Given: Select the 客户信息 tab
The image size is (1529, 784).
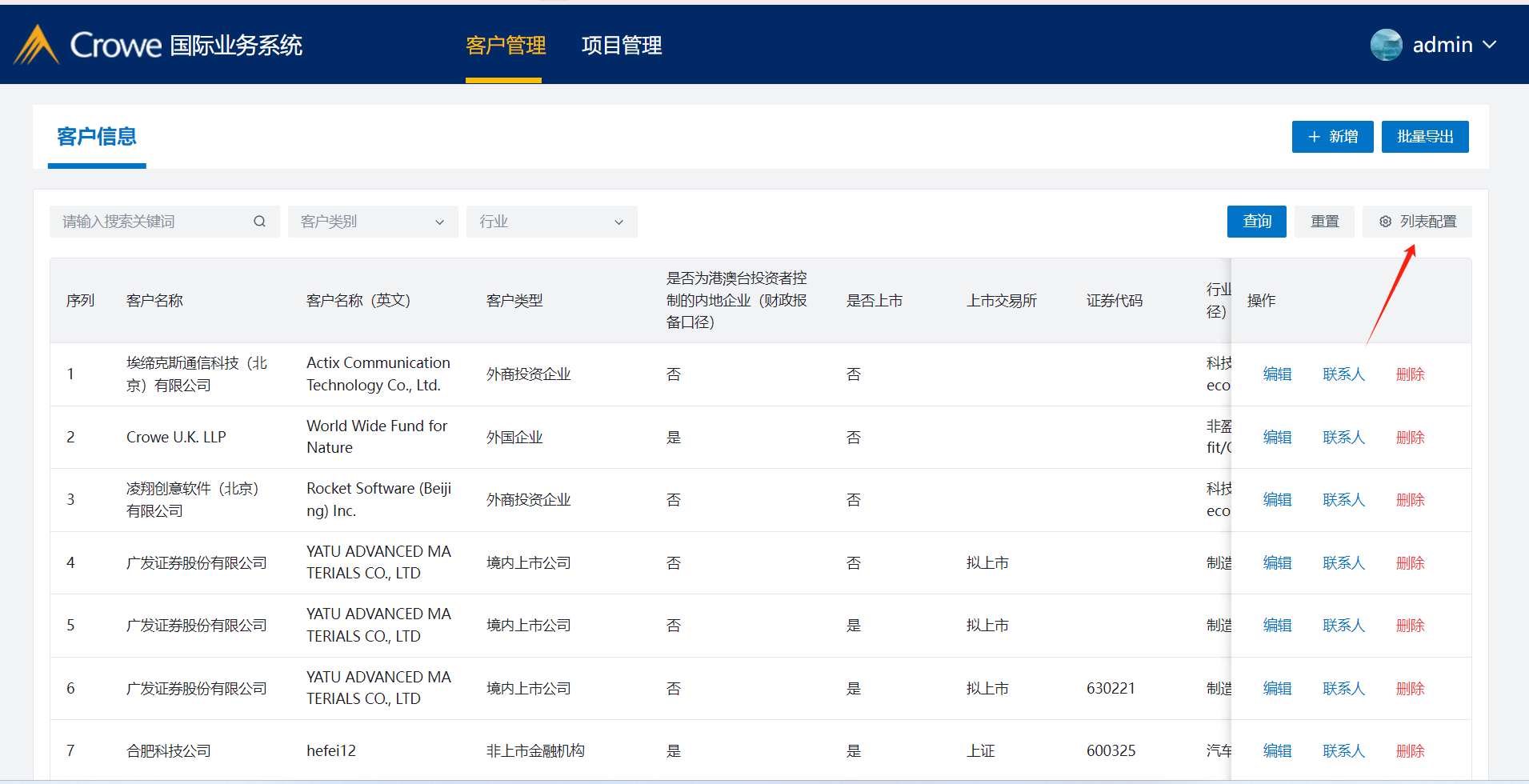Looking at the screenshot, I should coord(97,137).
